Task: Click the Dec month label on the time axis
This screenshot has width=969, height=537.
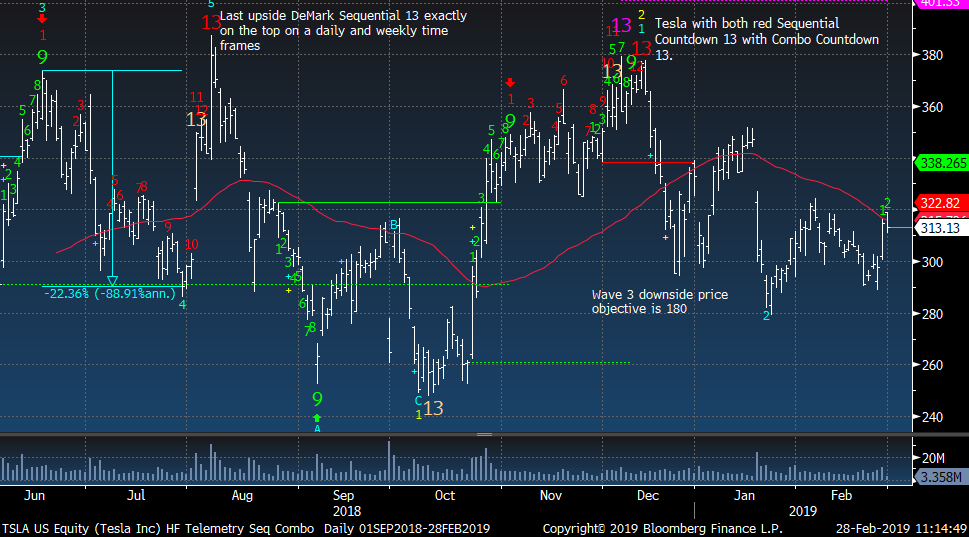Action: coord(648,496)
